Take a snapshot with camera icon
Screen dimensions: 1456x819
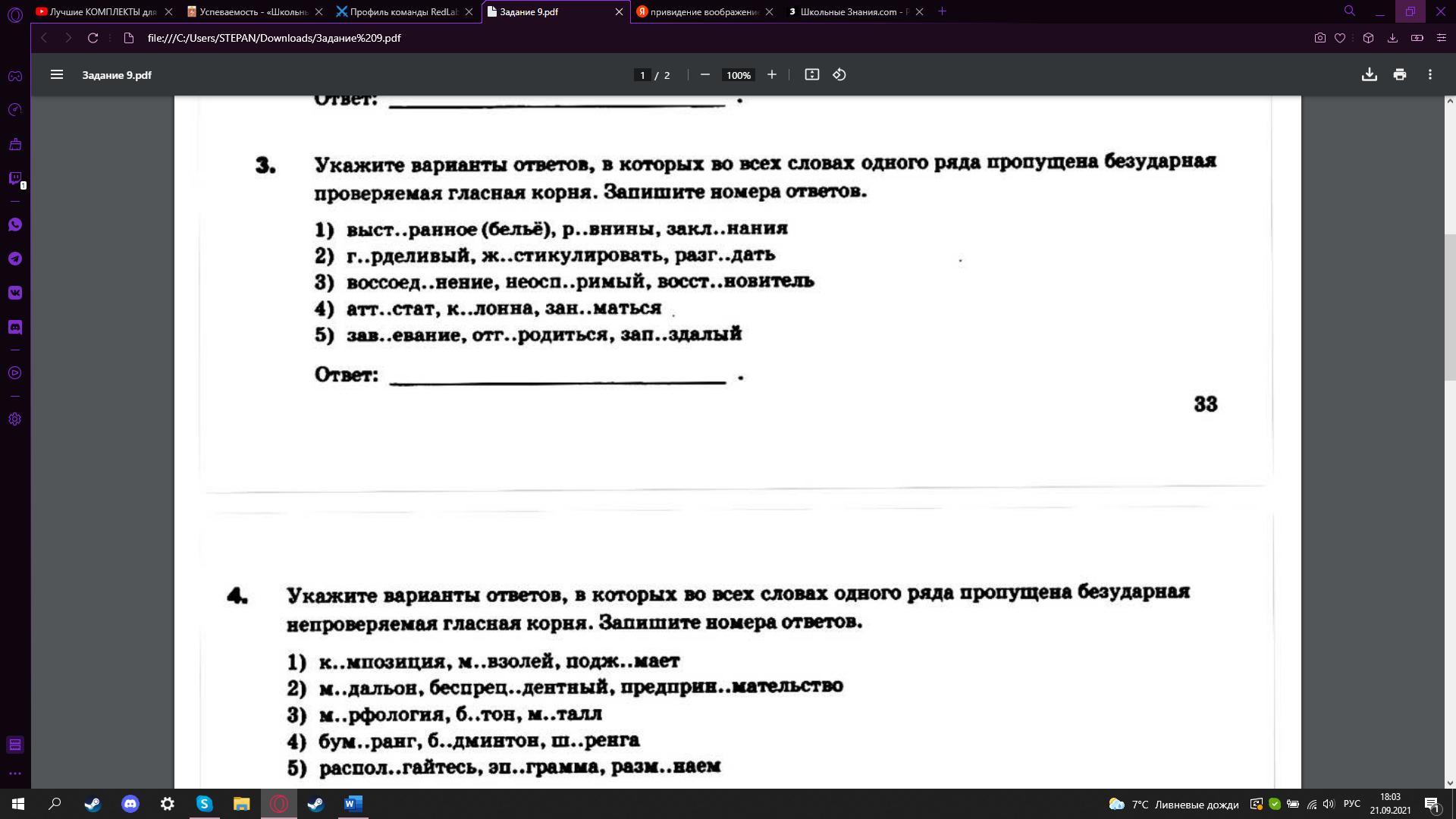coord(1320,38)
